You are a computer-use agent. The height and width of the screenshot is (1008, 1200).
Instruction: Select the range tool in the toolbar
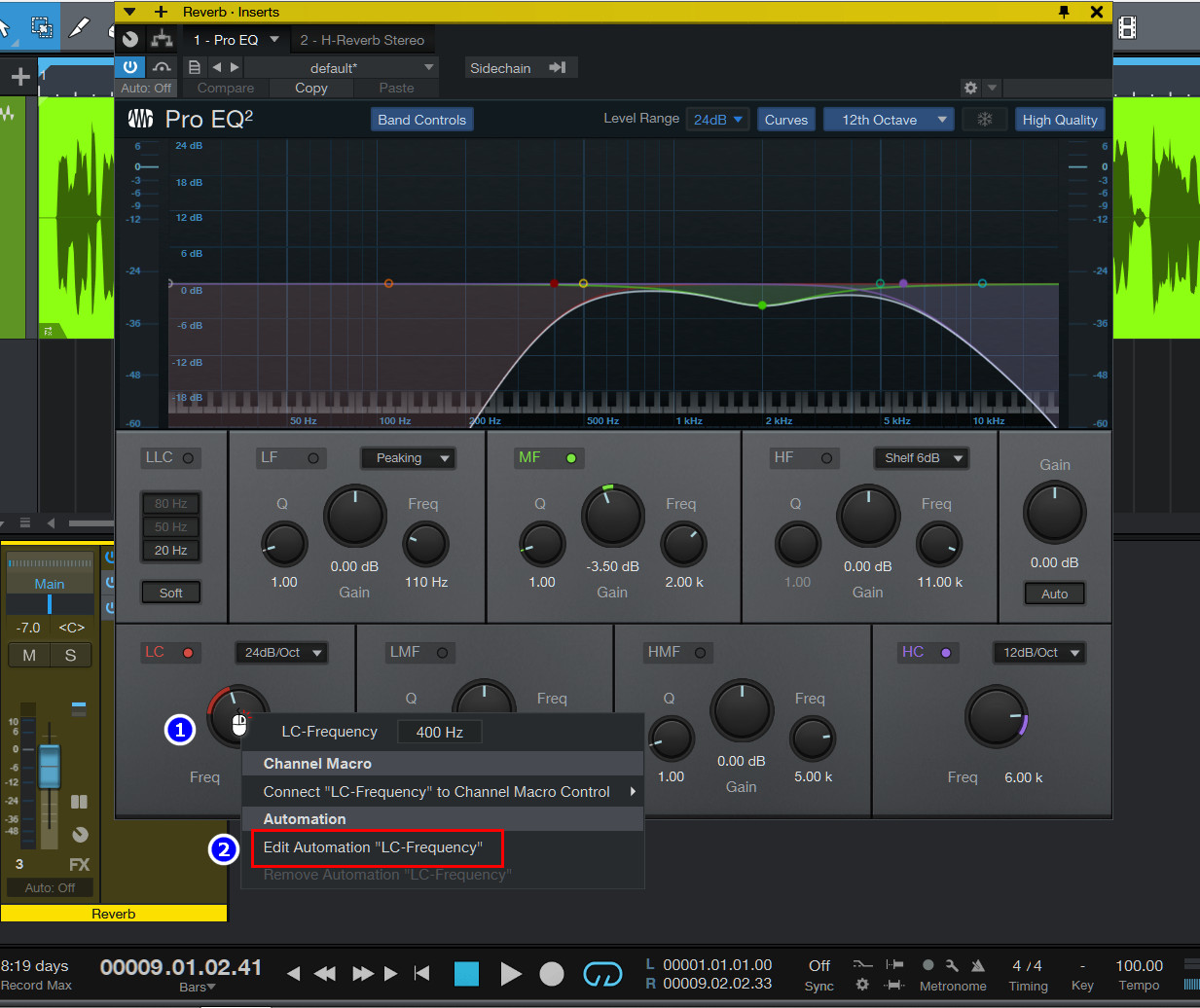click(x=42, y=26)
